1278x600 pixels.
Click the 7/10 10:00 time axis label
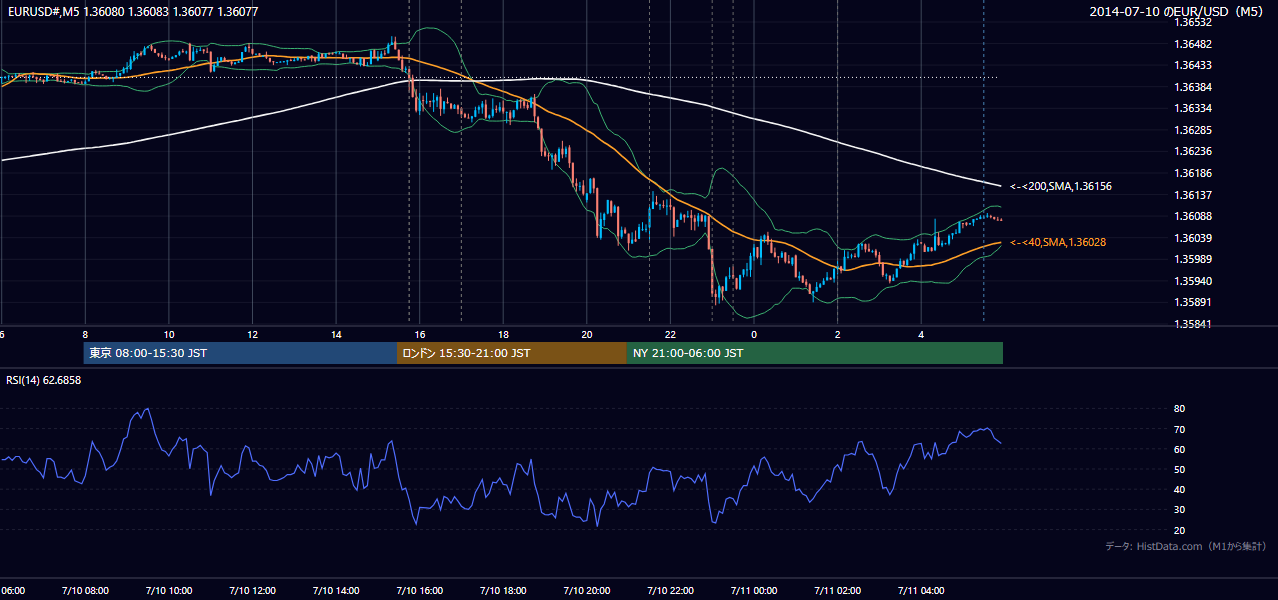[169, 590]
